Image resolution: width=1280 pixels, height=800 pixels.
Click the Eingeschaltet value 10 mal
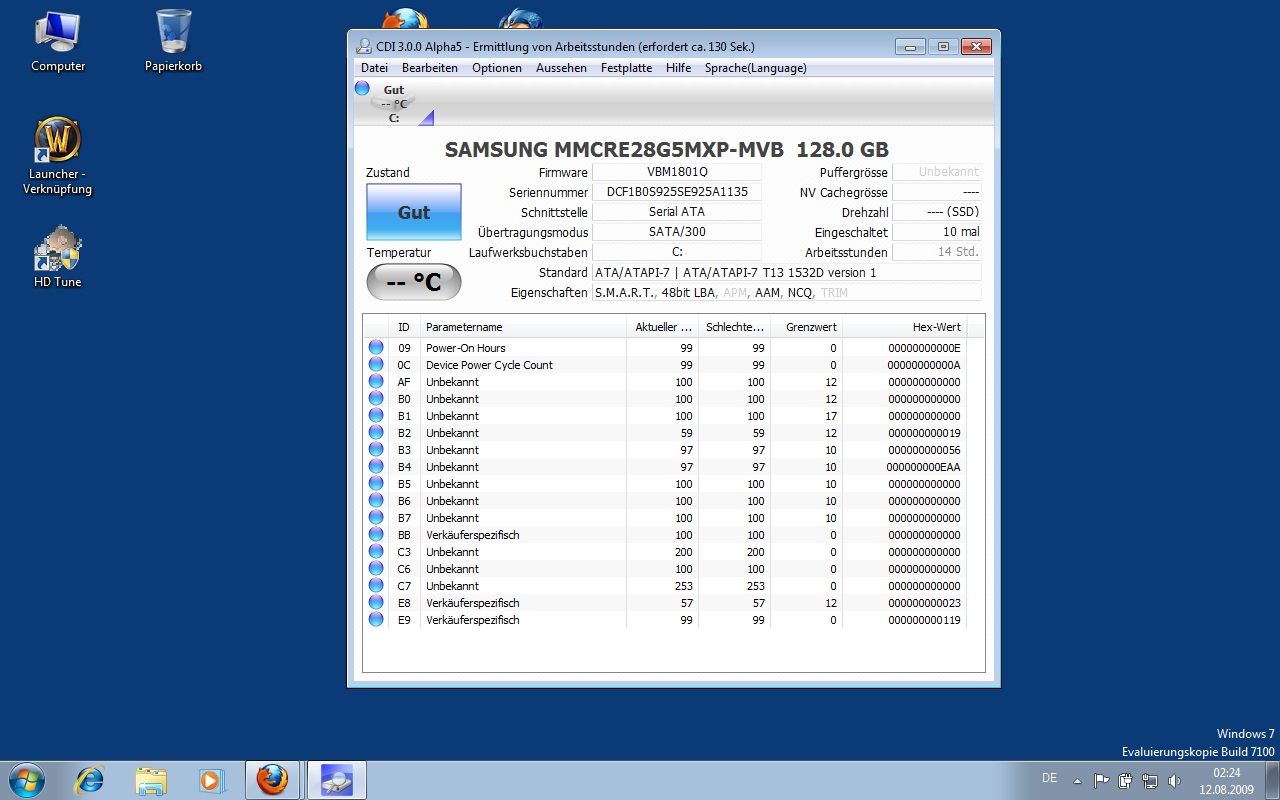(x=937, y=232)
